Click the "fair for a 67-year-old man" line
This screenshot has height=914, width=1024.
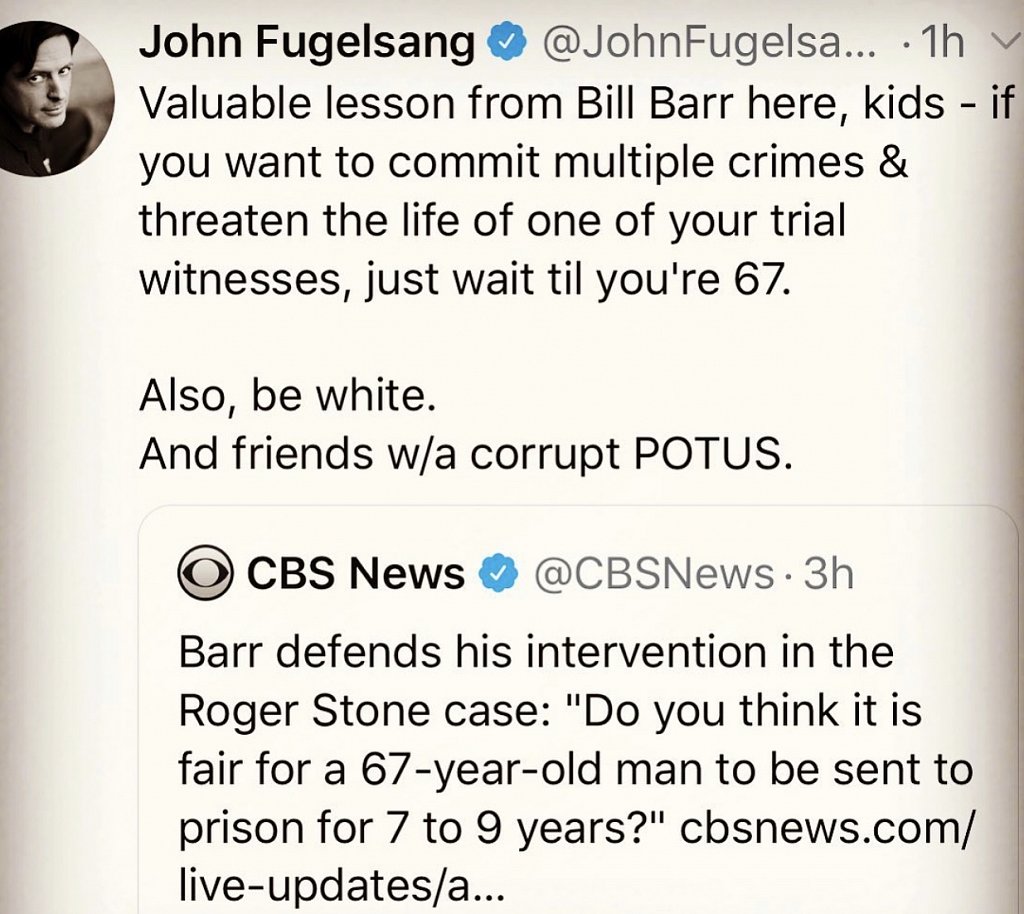click(x=575, y=771)
